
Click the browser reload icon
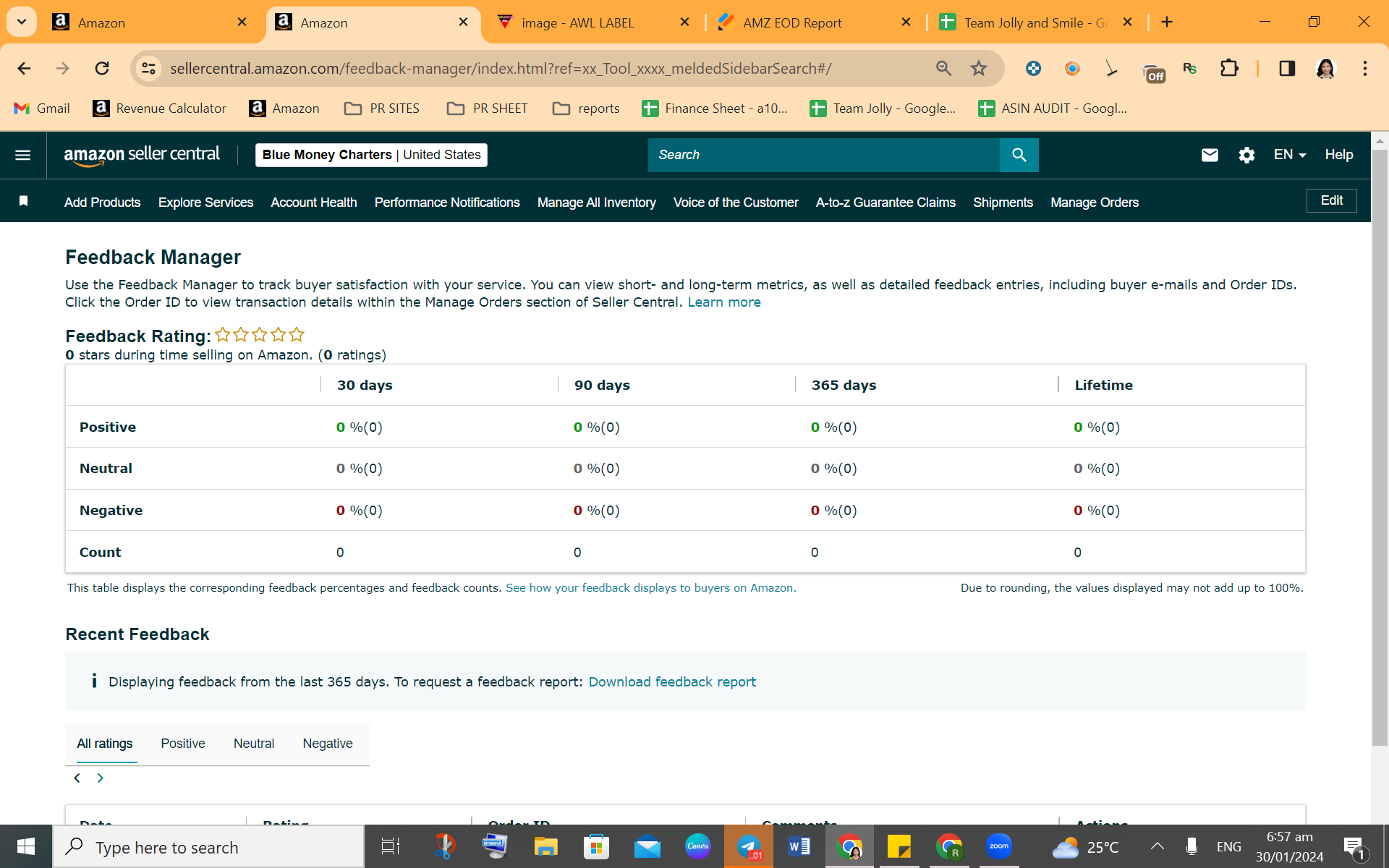[102, 69]
